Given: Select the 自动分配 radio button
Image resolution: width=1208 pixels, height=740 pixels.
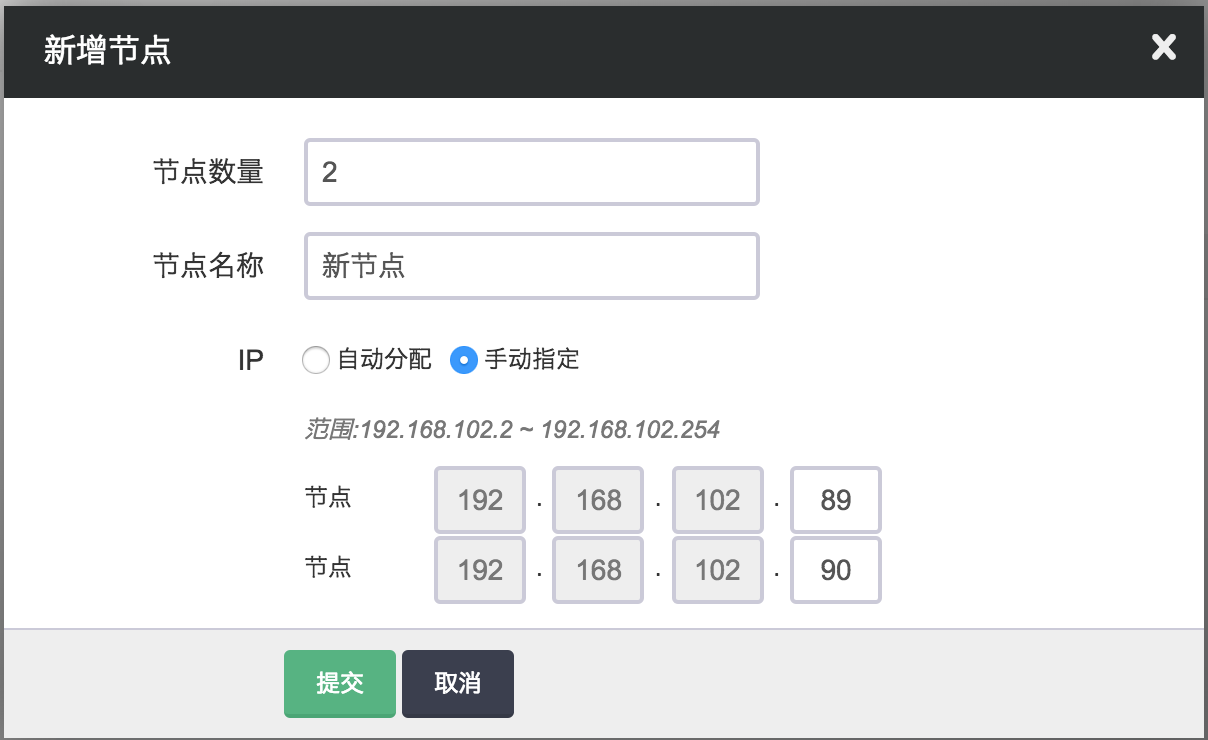Looking at the screenshot, I should (x=316, y=360).
